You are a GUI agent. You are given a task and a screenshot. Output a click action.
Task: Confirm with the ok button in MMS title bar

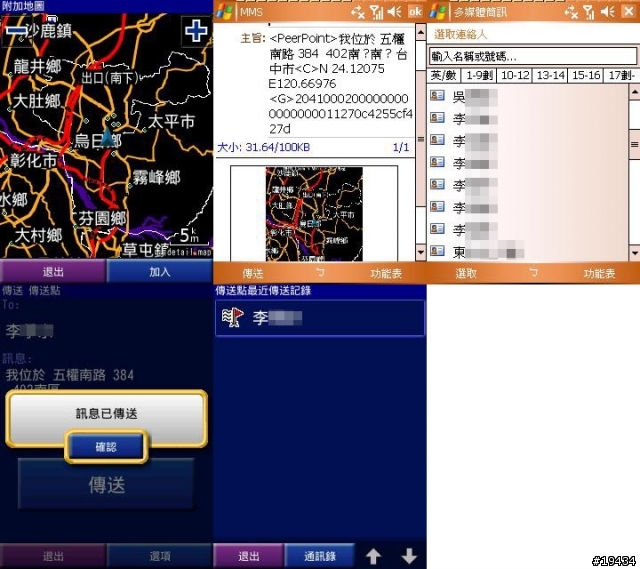pos(415,12)
